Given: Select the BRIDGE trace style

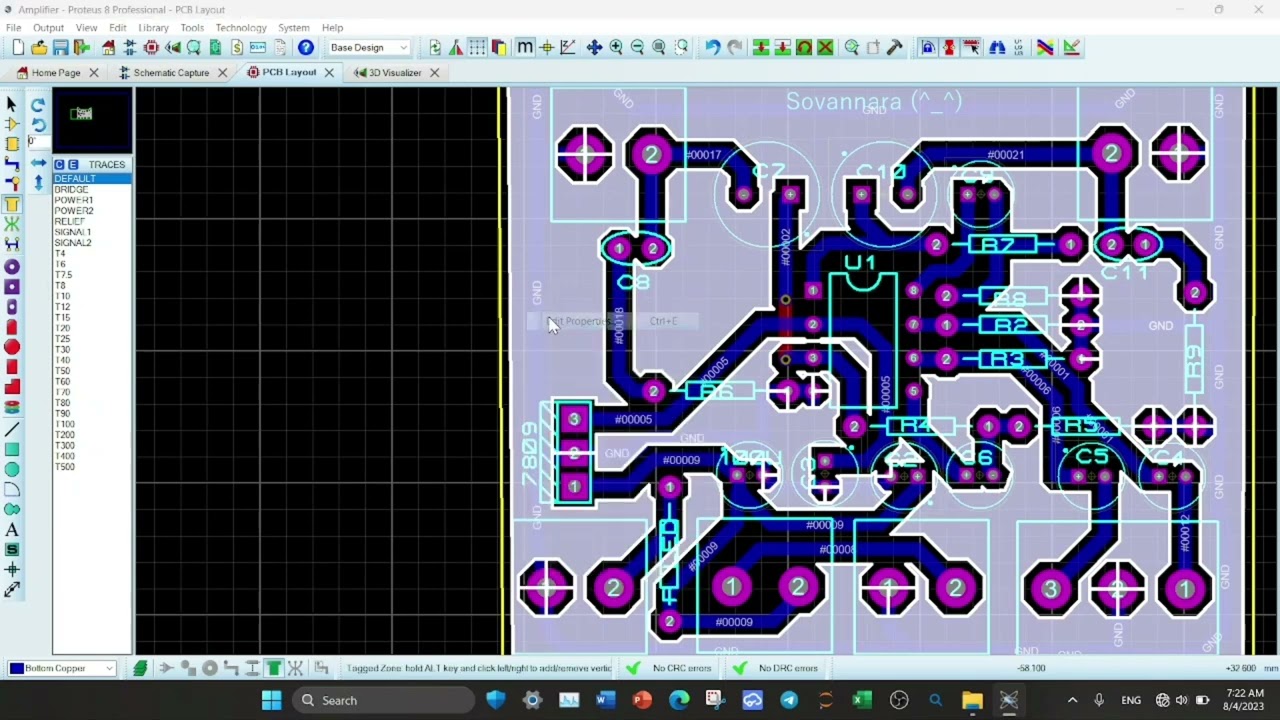Looking at the screenshot, I should coord(71,190).
